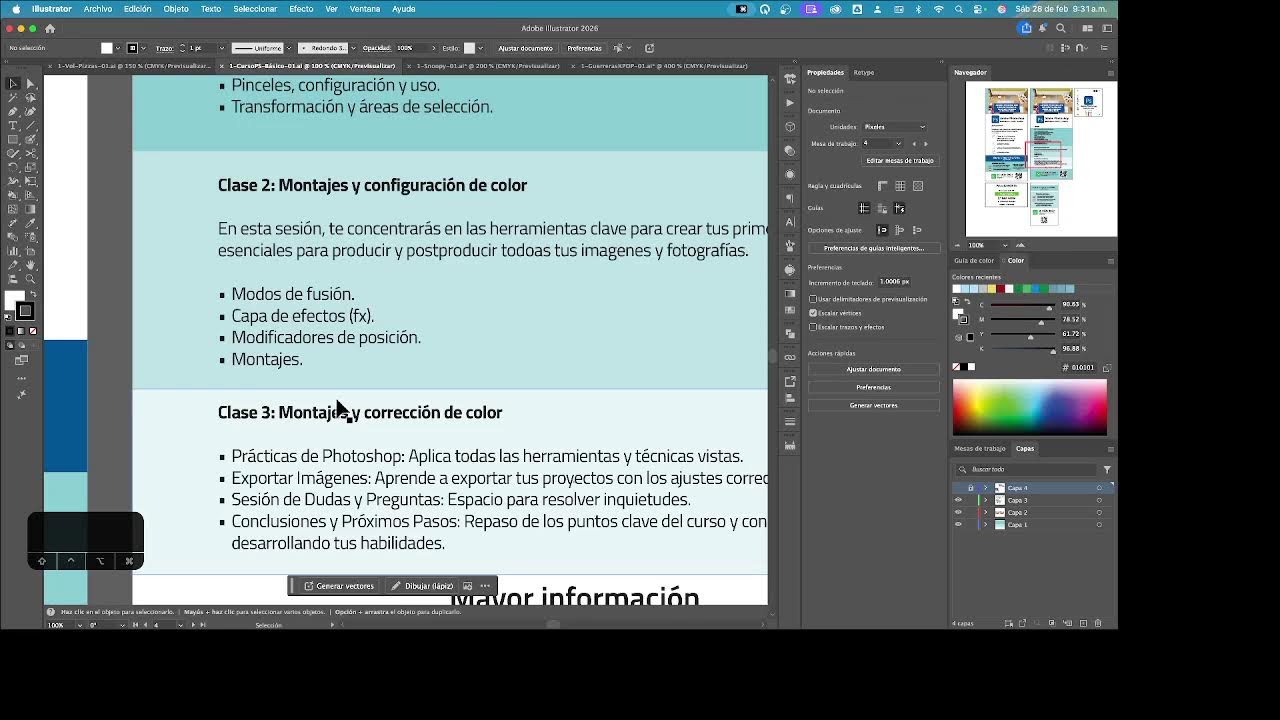Viewport: 1280px width, 720px height.
Task: Click the color spectrum bar in Color panel
Action: (1030, 407)
